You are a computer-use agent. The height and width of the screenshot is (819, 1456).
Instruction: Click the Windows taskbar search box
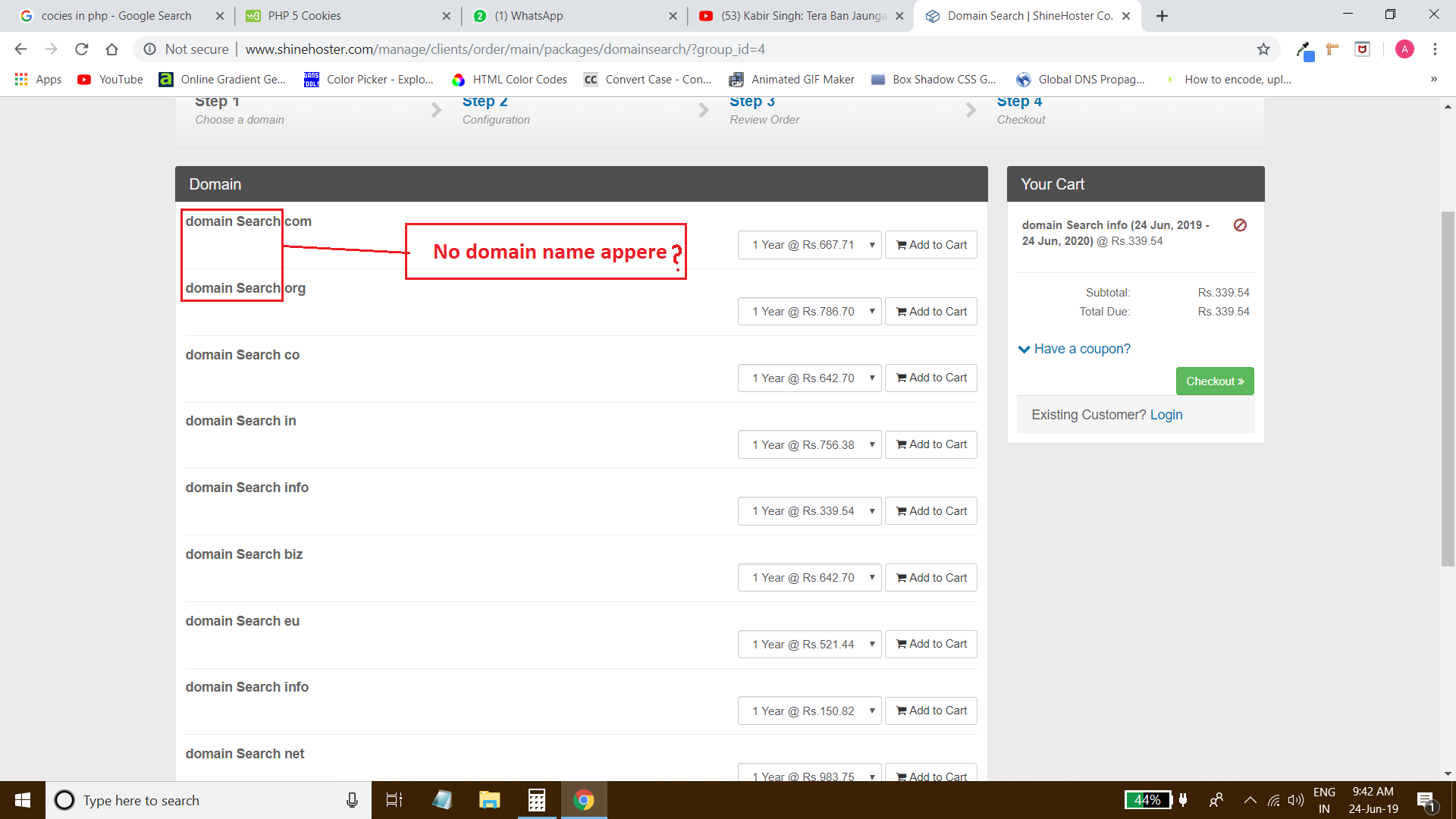click(209, 800)
